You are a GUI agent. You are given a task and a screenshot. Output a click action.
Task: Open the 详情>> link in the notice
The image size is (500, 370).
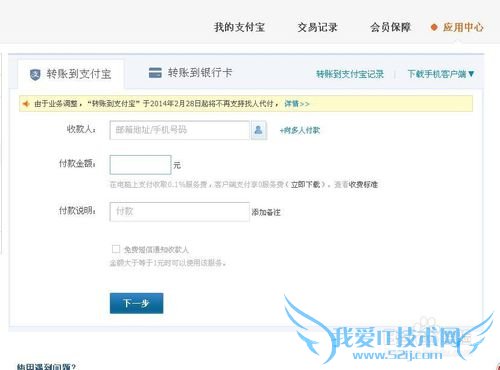[297, 104]
